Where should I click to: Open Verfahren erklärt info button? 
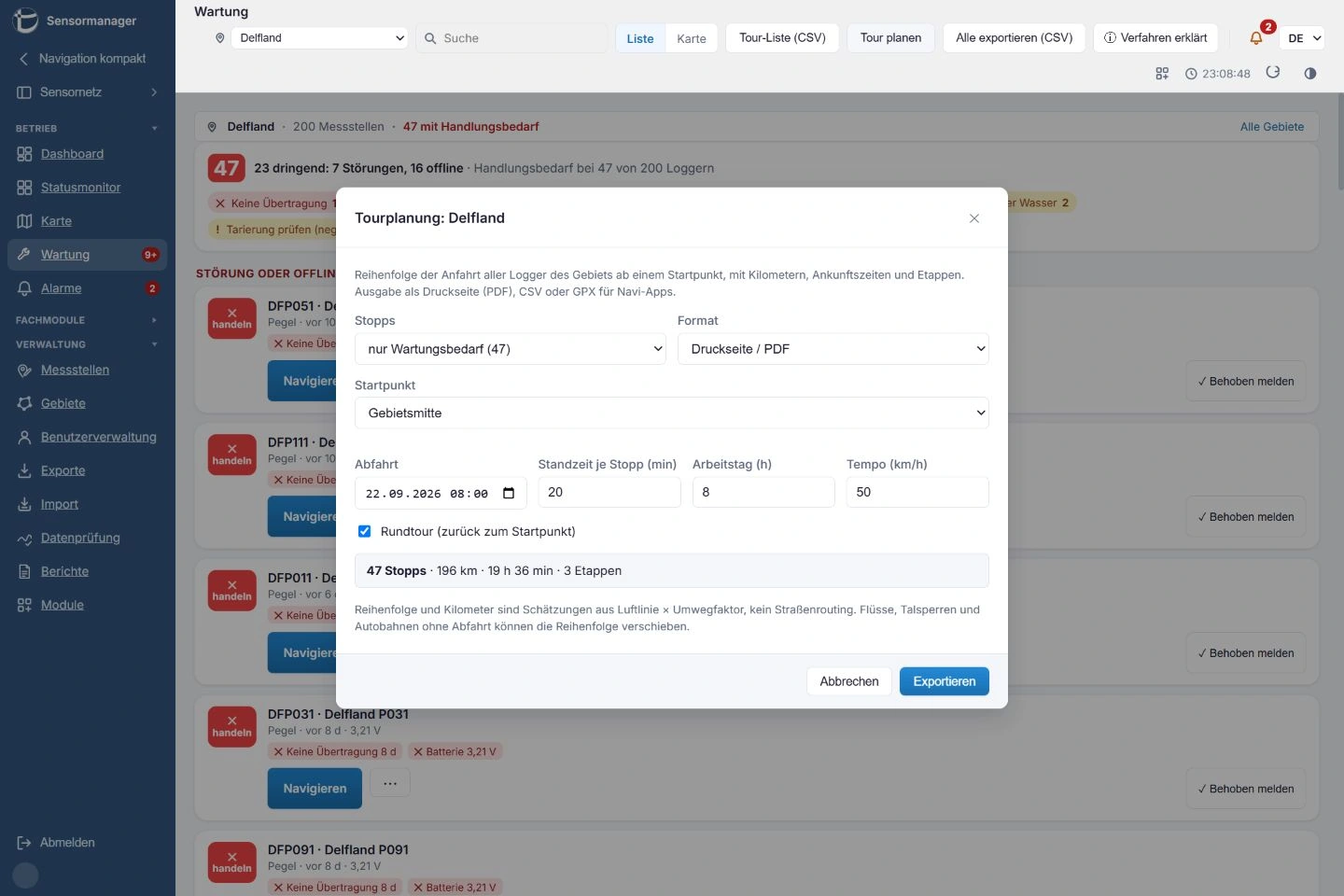[x=1155, y=38]
